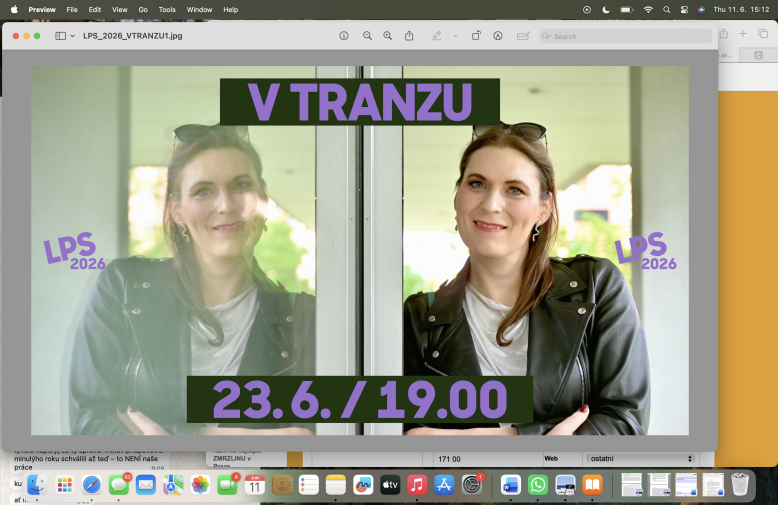Show the Markup toolbar
This screenshot has width=778, height=505.
point(498,36)
